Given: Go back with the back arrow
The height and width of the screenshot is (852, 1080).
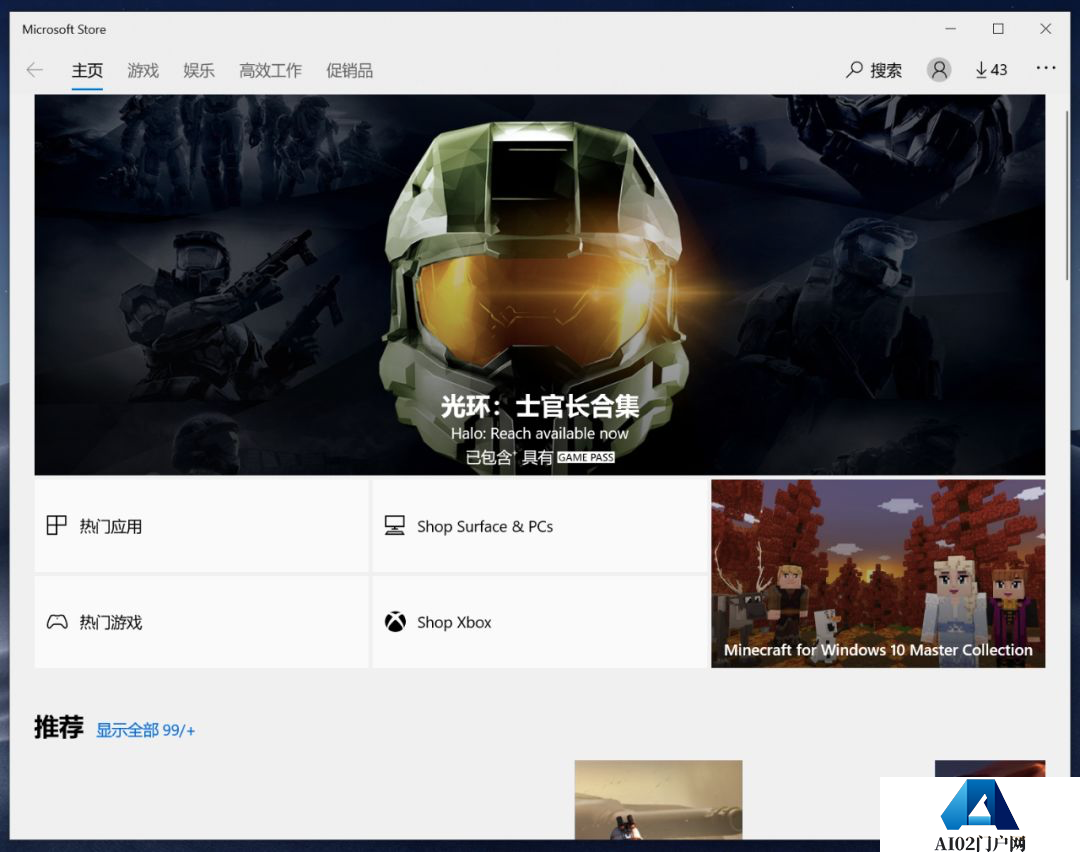Looking at the screenshot, I should pos(34,70).
